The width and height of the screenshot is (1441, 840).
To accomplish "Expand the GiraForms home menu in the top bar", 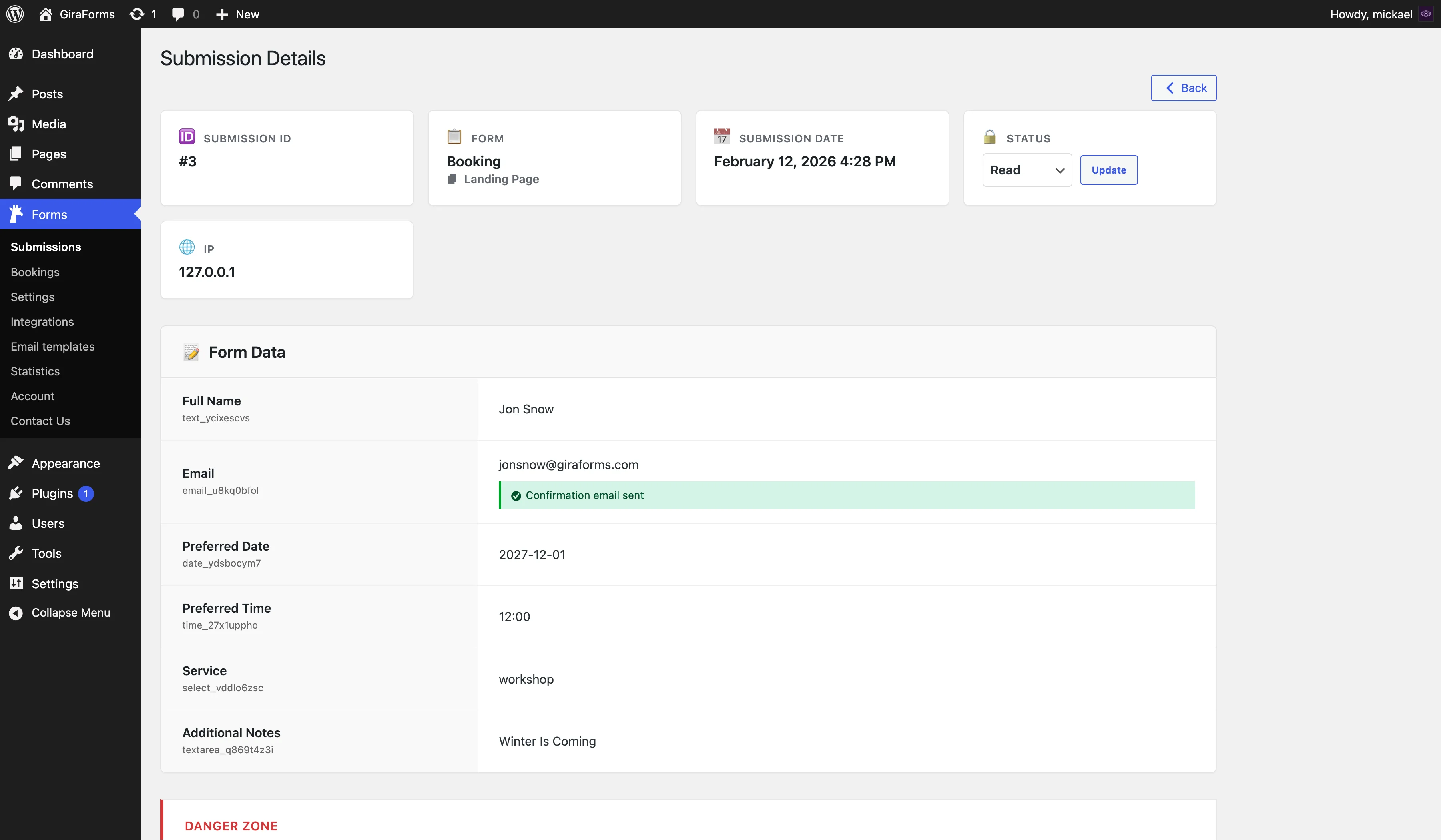I will (x=76, y=14).
